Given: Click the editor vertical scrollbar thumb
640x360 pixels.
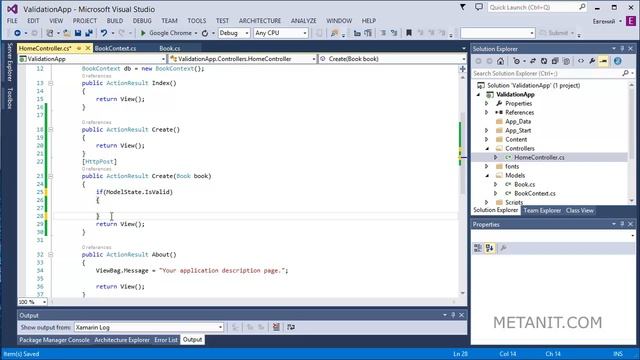Looking at the screenshot, I should point(462,153).
